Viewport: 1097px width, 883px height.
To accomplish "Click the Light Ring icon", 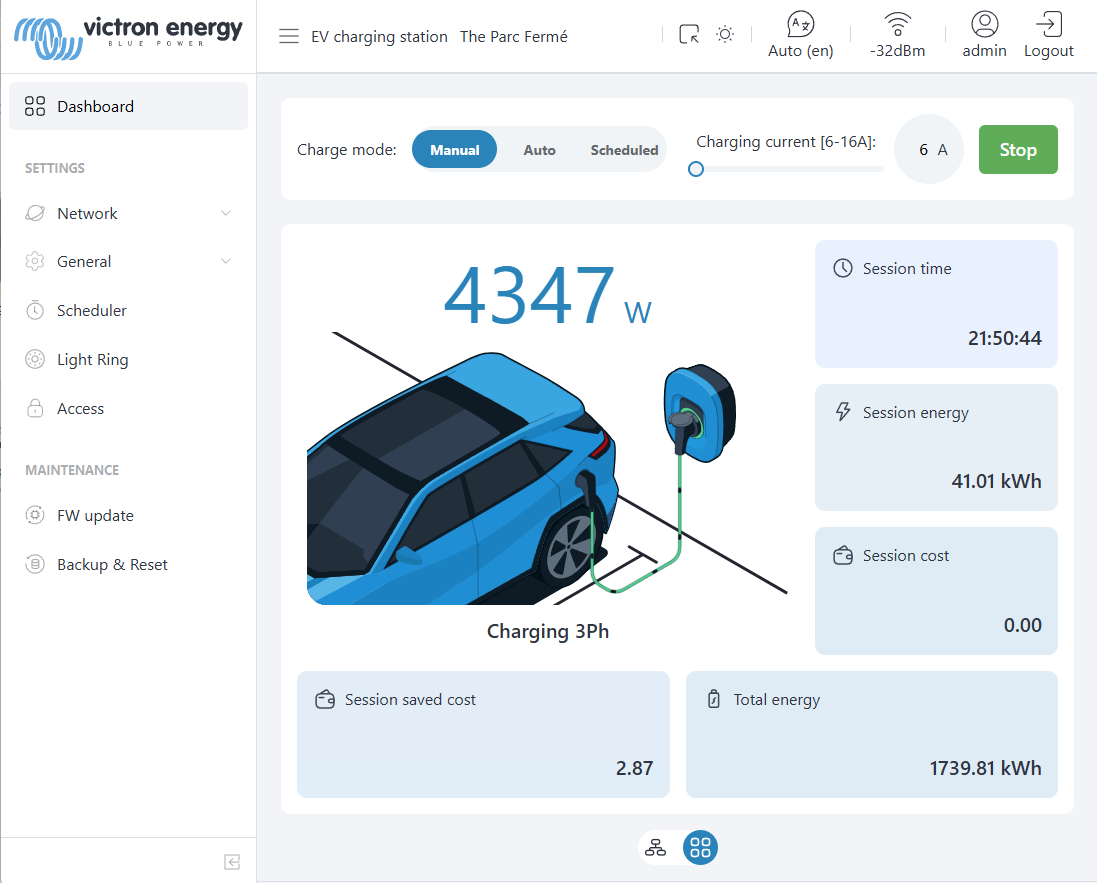I will point(35,359).
